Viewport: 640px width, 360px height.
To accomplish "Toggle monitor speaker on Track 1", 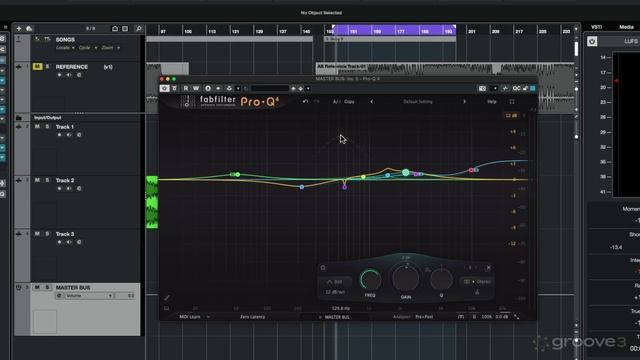I will click(x=69, y=135).
